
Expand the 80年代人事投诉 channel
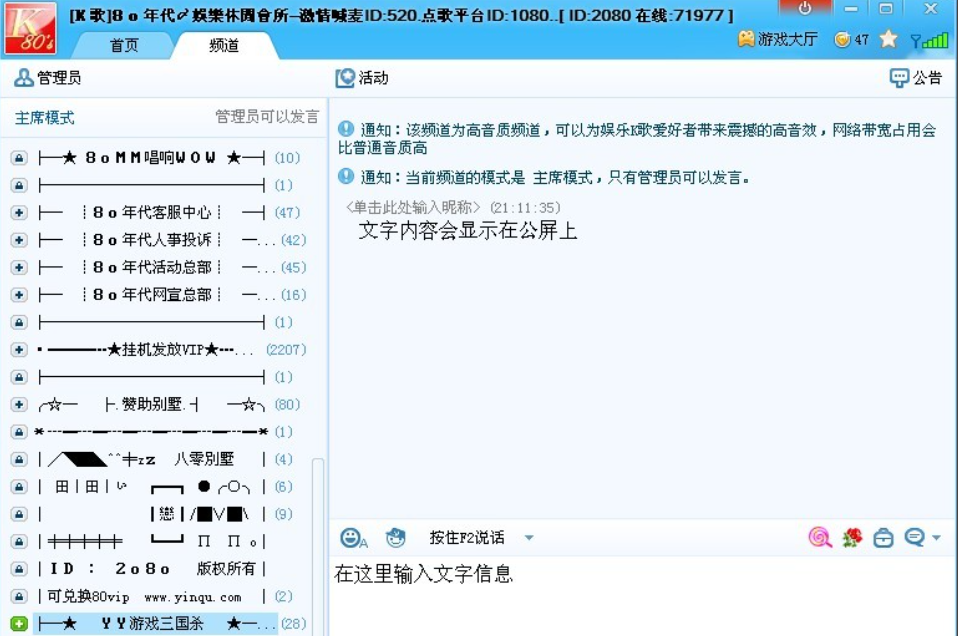(19, 240)
